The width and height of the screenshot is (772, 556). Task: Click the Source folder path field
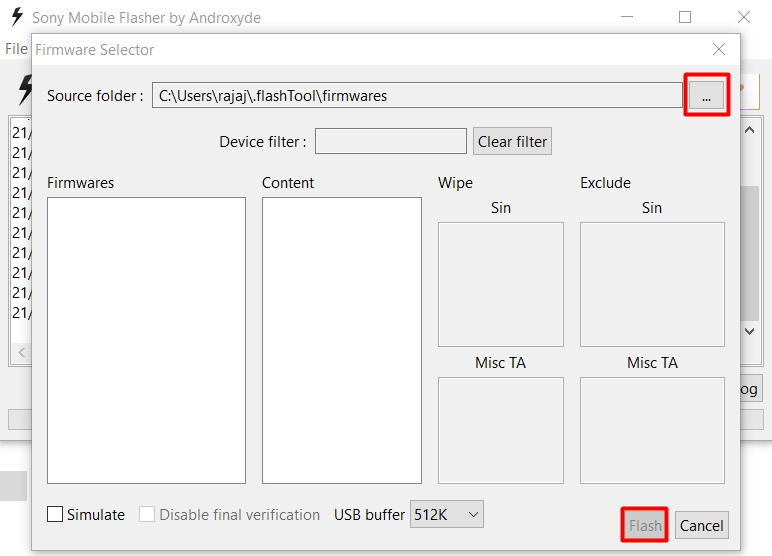click(417, 96)
